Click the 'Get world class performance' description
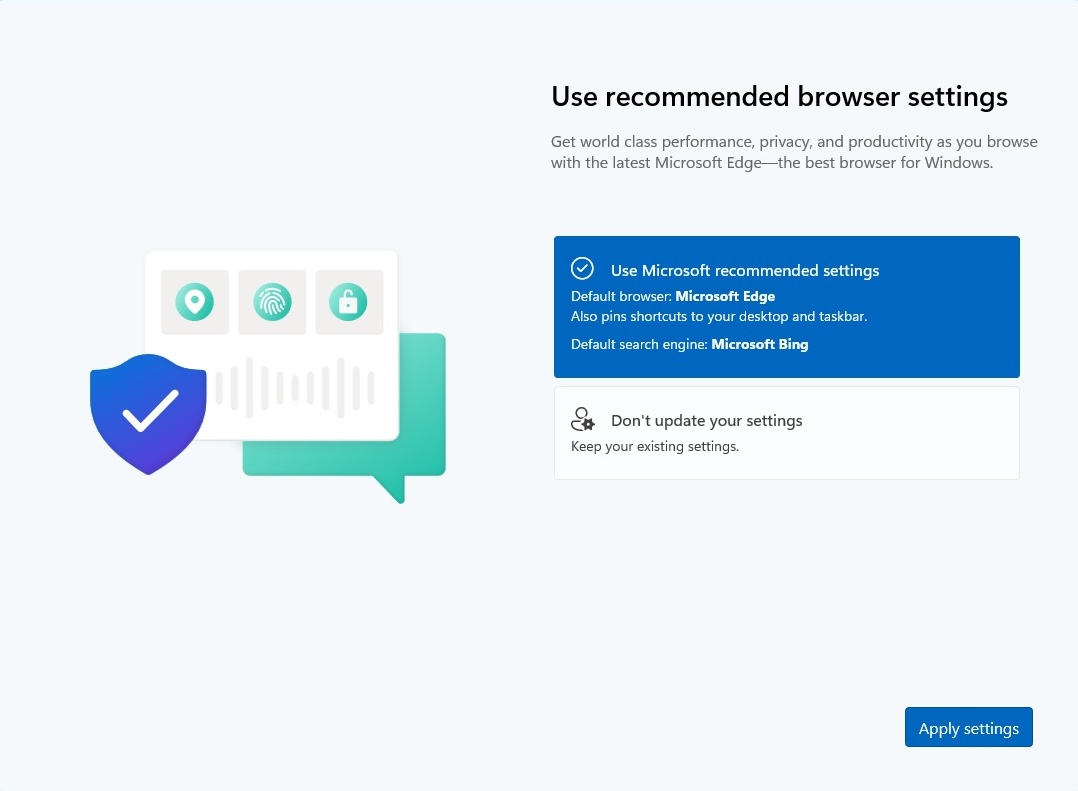Screen dimensions: 1078x791 pos(794,152)
